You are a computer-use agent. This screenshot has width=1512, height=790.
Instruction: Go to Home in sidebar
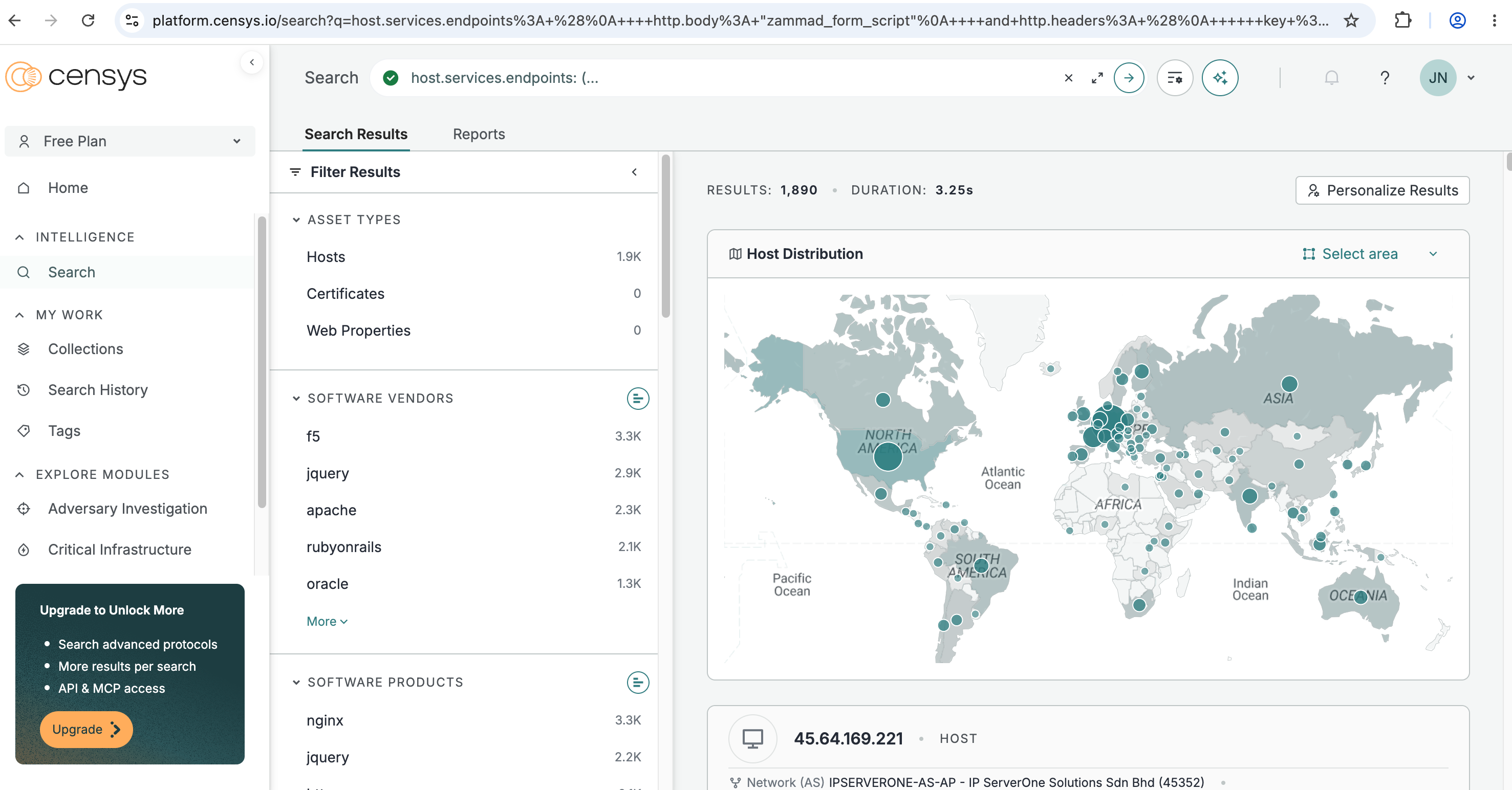pos(68,188)
